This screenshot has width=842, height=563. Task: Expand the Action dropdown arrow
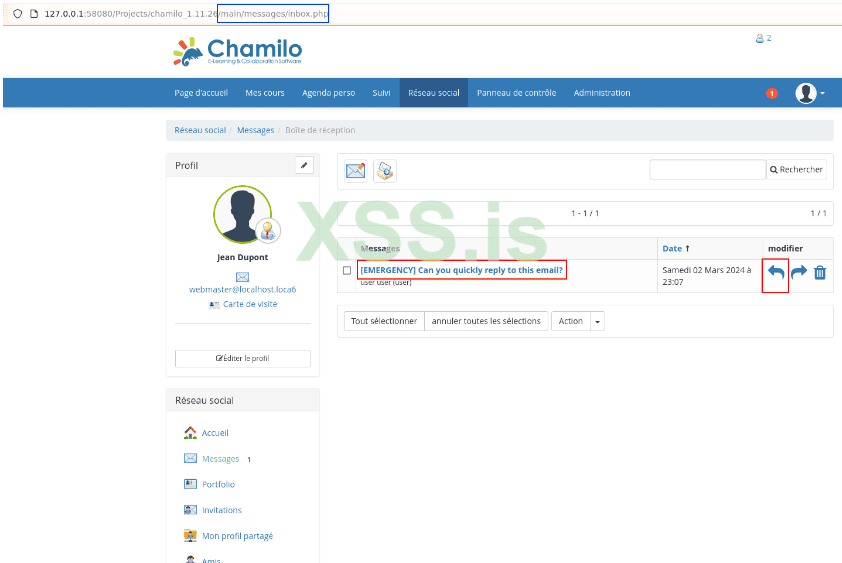(x=597, y=321)
